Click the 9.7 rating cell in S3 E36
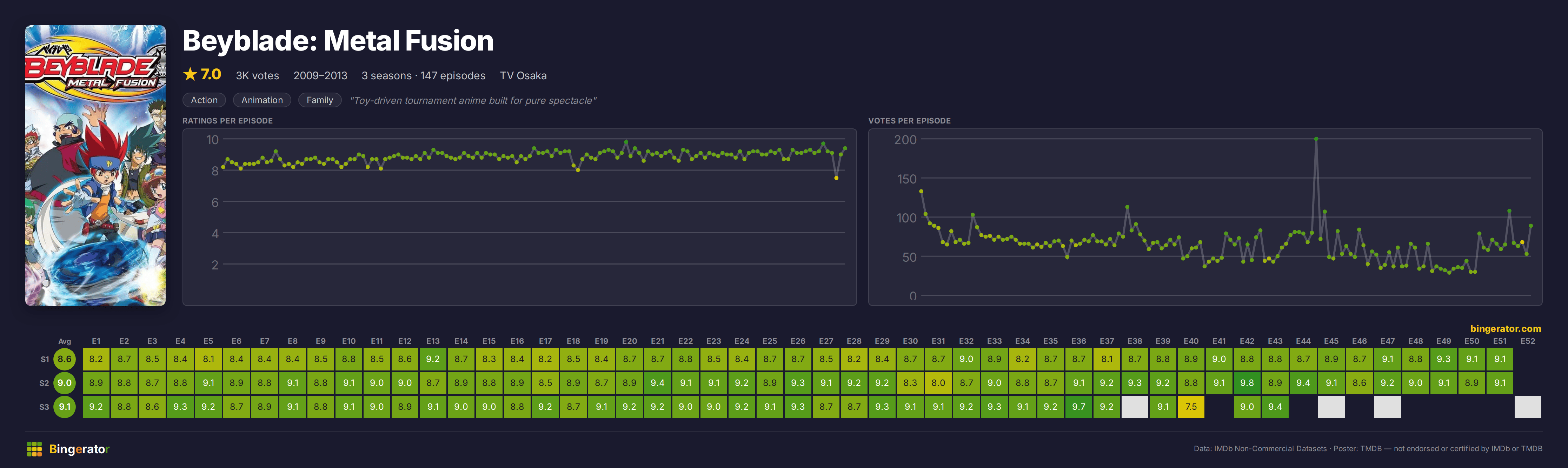The height and width of the screenshot is (468, 1568). 1078,407
